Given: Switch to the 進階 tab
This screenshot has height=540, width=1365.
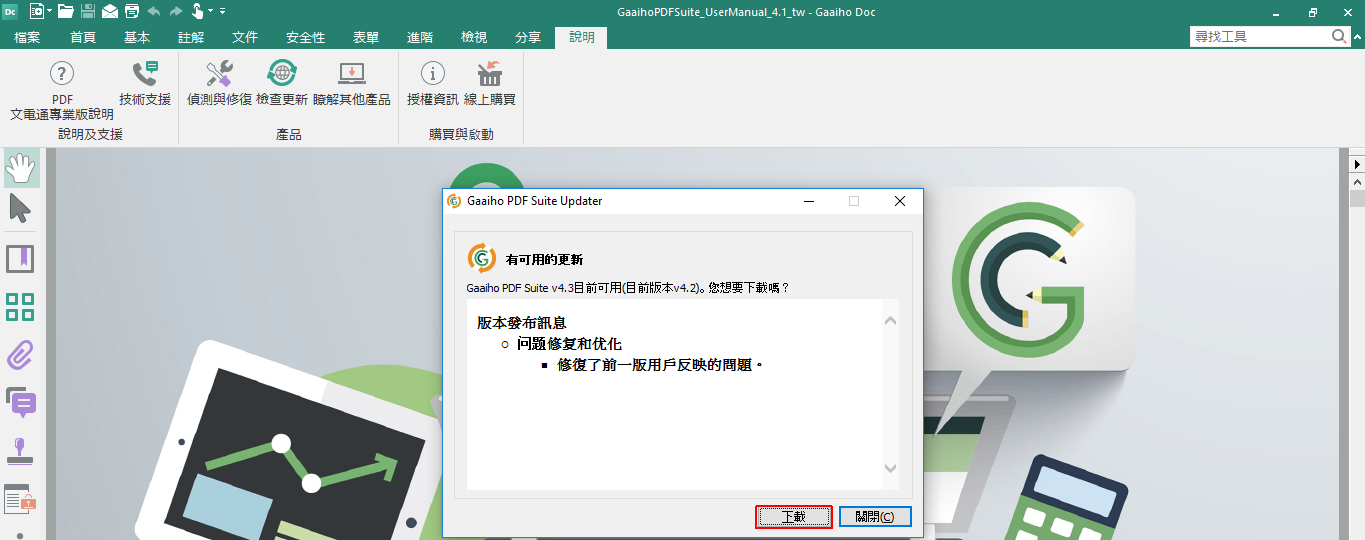Looking at the screenshot, I should pyautogui.click(x=420, y=37).
